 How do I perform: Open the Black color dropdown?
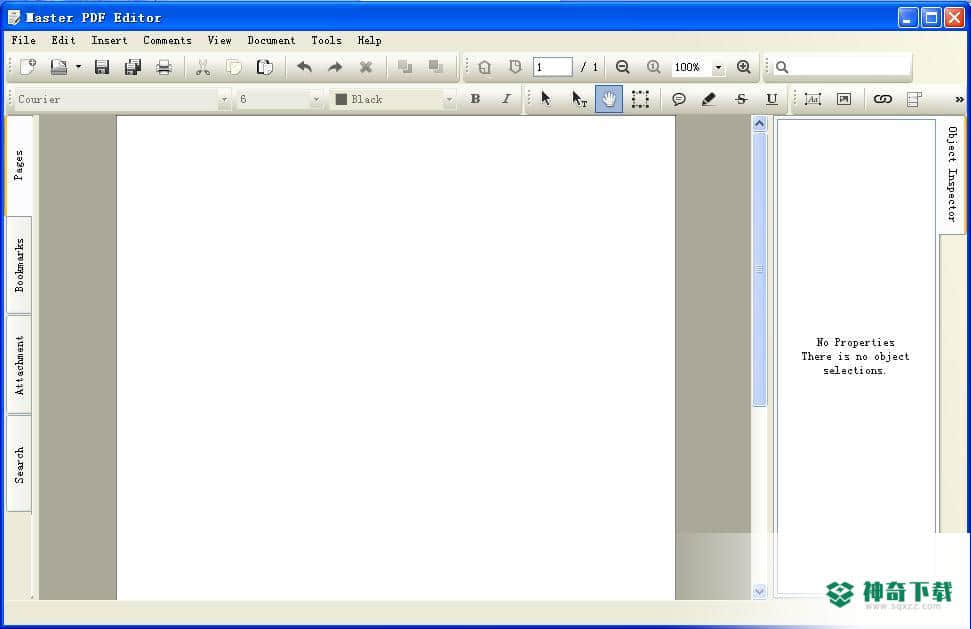(449, 99)
